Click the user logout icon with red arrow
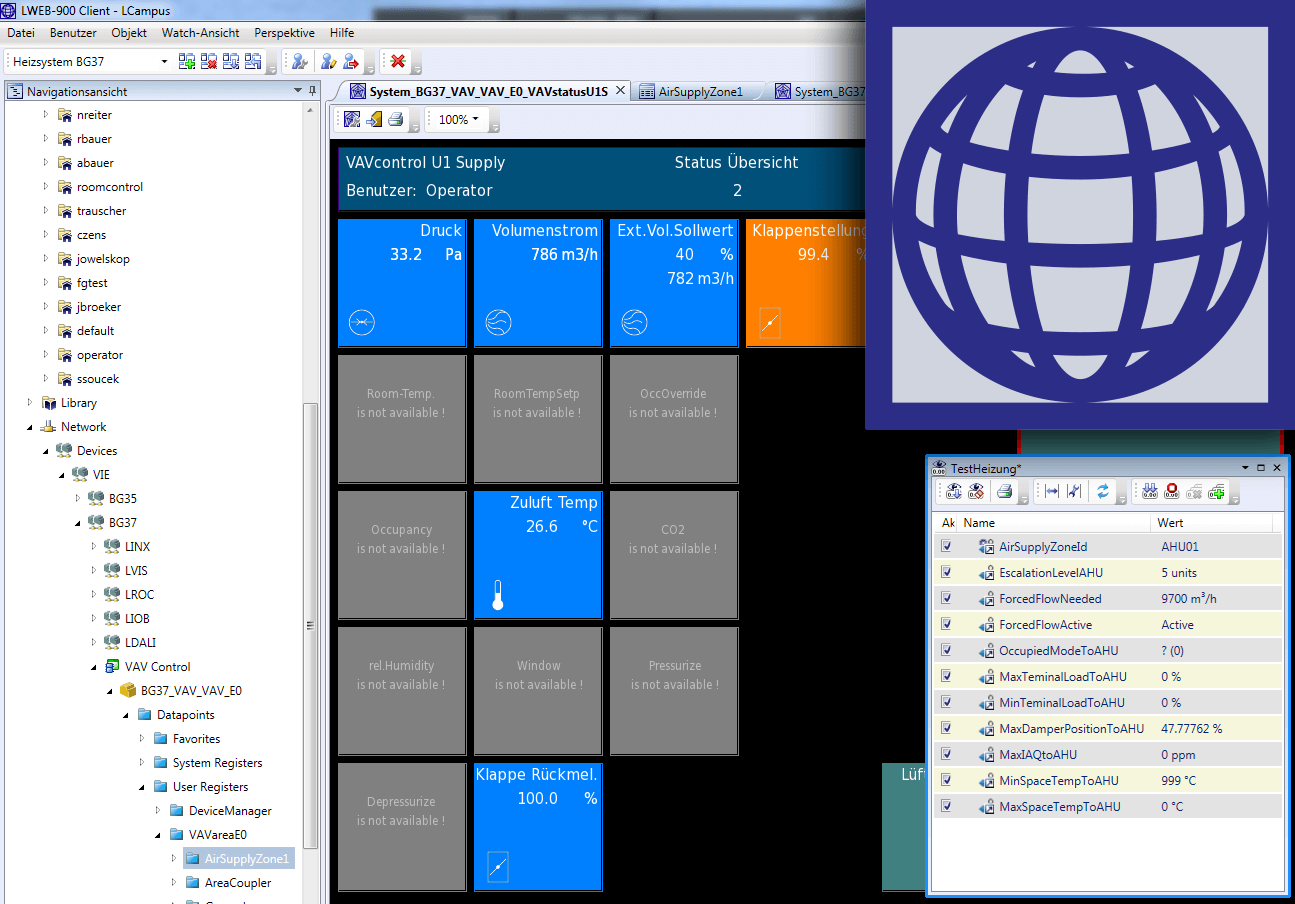This screenshot has height=904, width=1295. pyautogui.click(x=351, y=62)
